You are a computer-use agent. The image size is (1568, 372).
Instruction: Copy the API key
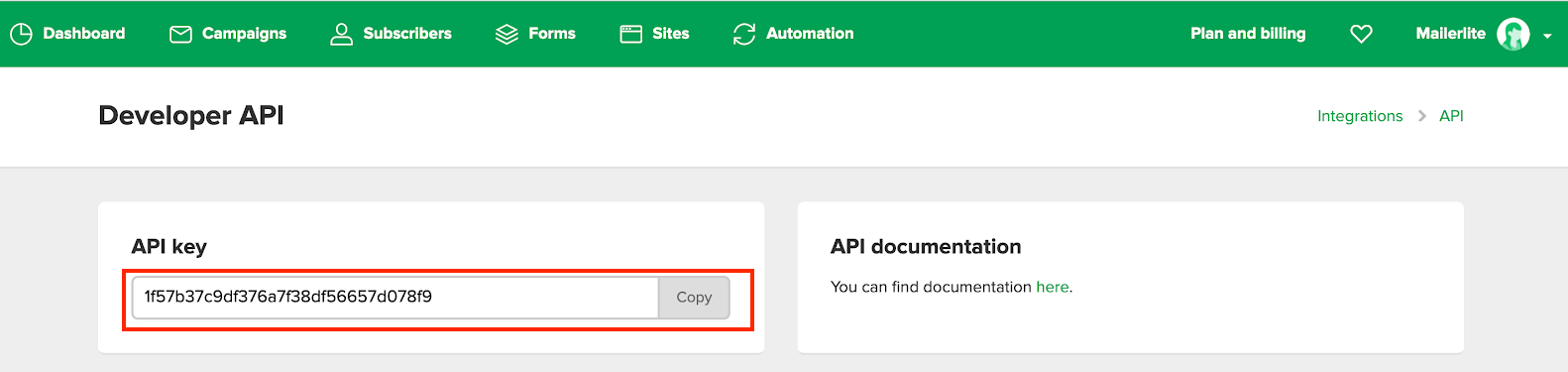tap(694, 298)
